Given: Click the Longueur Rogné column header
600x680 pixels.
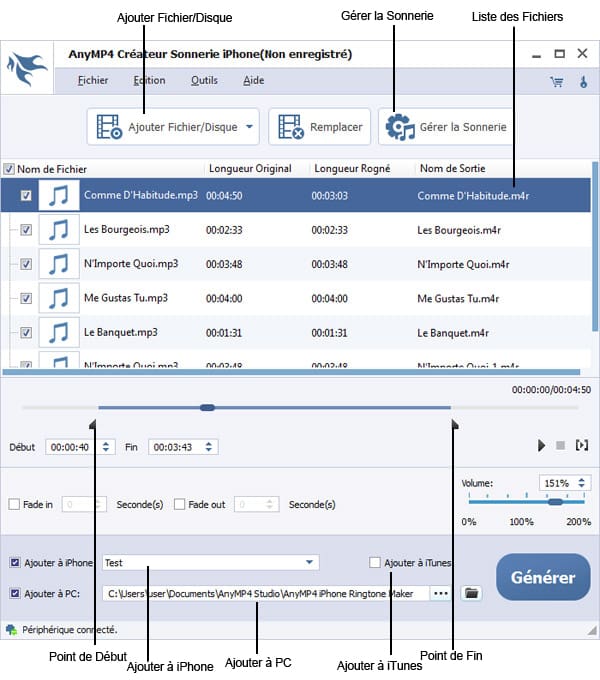Looking at the screenshot, I should click(x=352, y=168).
